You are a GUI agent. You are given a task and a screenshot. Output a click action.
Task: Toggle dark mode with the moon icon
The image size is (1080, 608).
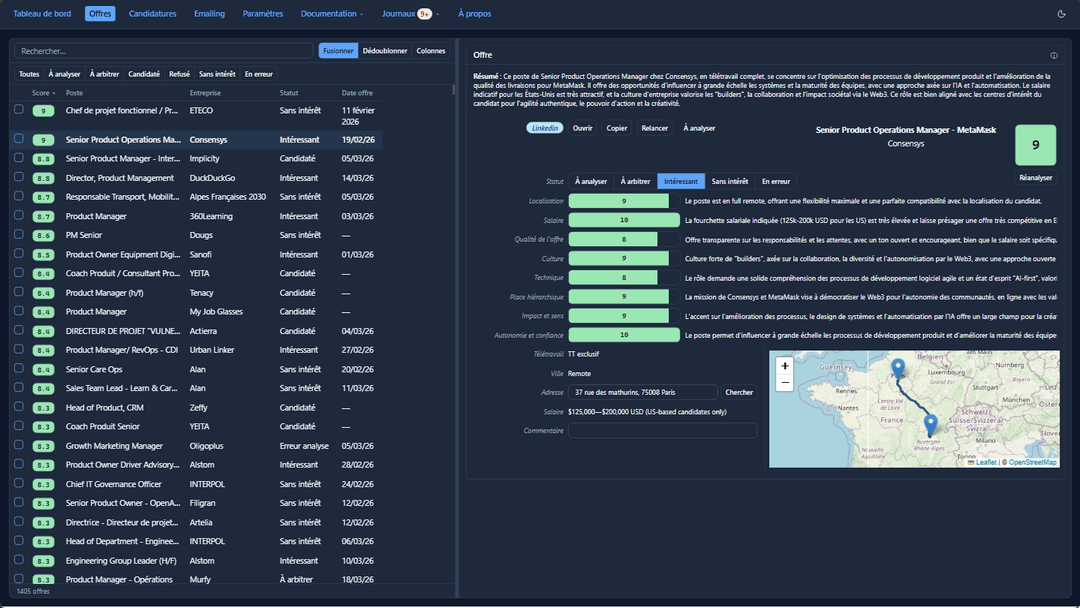point(1061,14)
